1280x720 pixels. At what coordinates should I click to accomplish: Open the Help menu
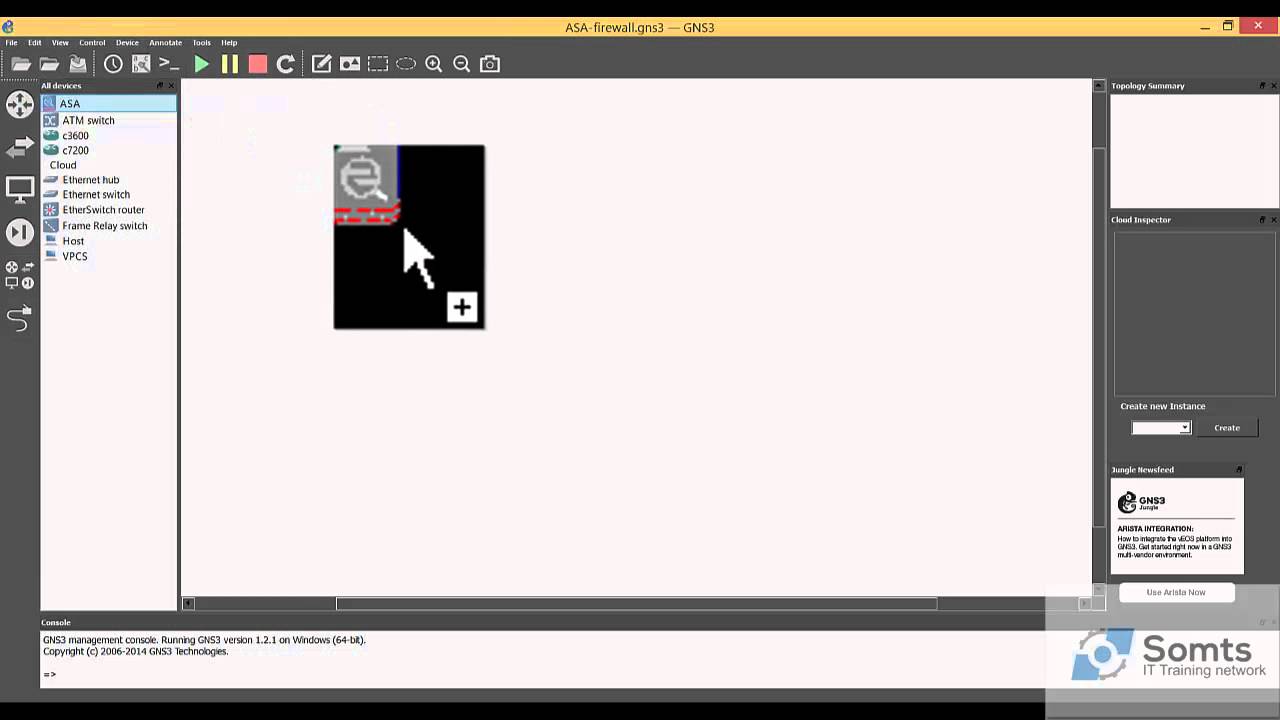click(x=229, y=43)
